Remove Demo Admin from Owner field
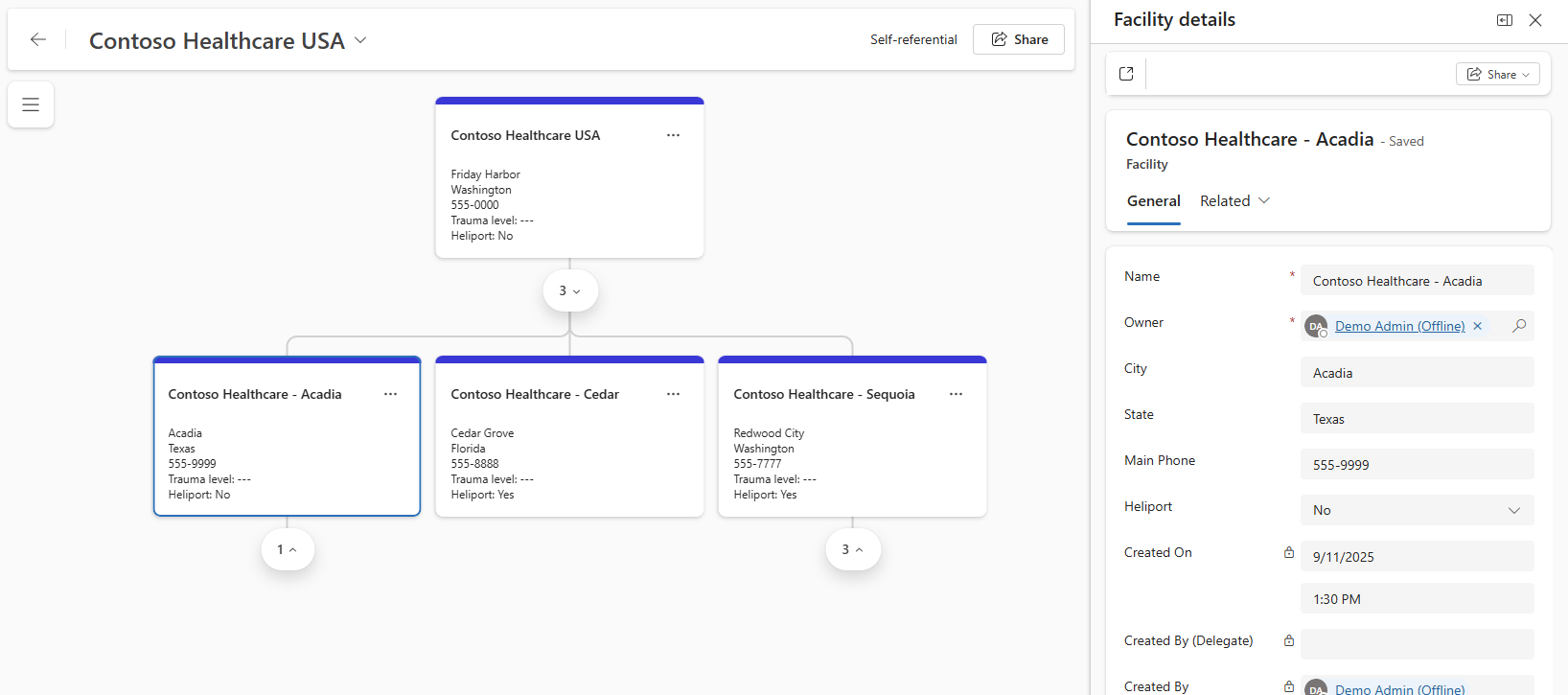Image resolution: width=1568 pixels, height=695 pixels. (x=1478, y=326)
